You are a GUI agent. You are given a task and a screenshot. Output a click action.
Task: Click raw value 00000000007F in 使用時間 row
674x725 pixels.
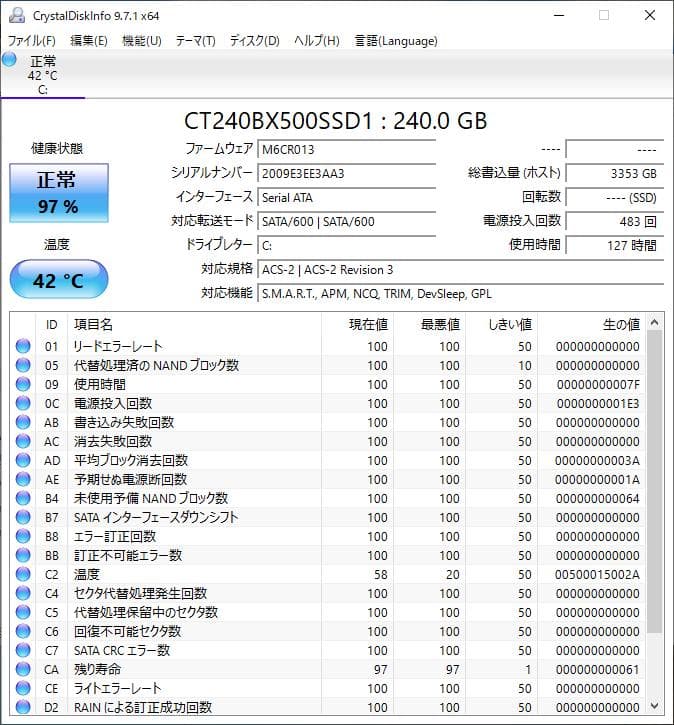coord(598,385)
